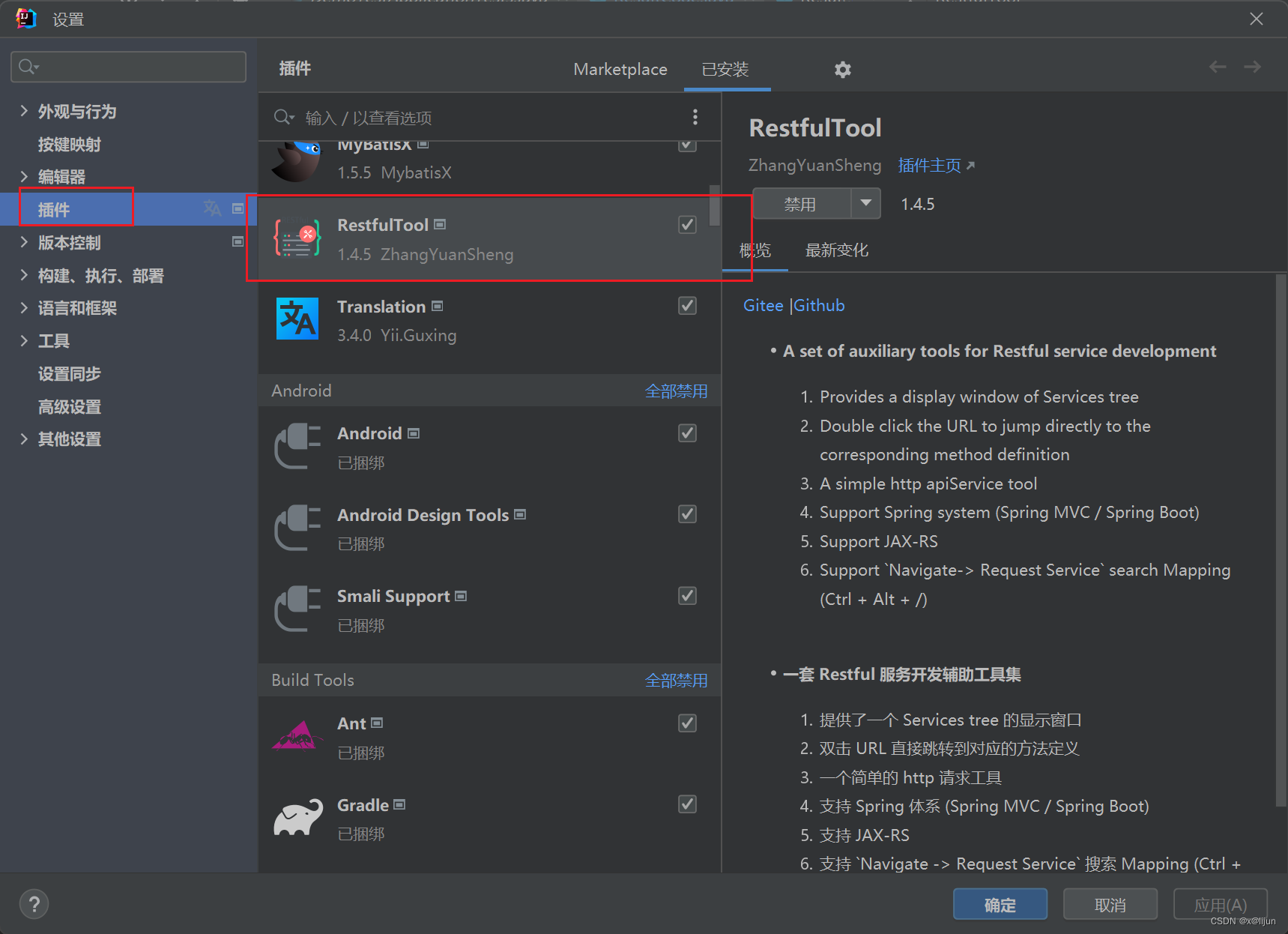
Task: Select the Gradle elephant icon
Action: (x=297, y=817)
